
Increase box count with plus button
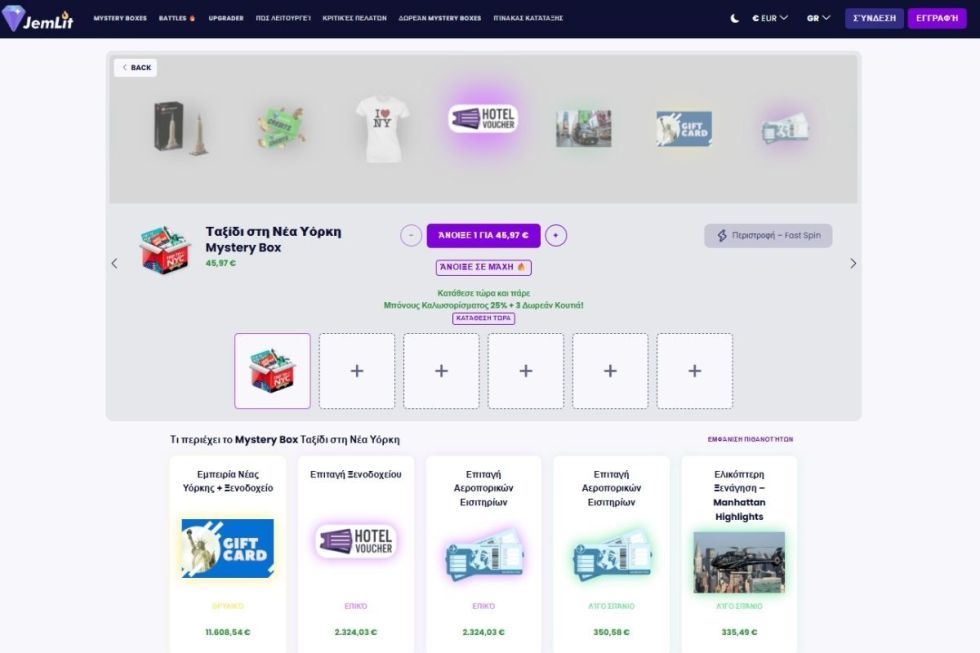click(x=556, y=236)
